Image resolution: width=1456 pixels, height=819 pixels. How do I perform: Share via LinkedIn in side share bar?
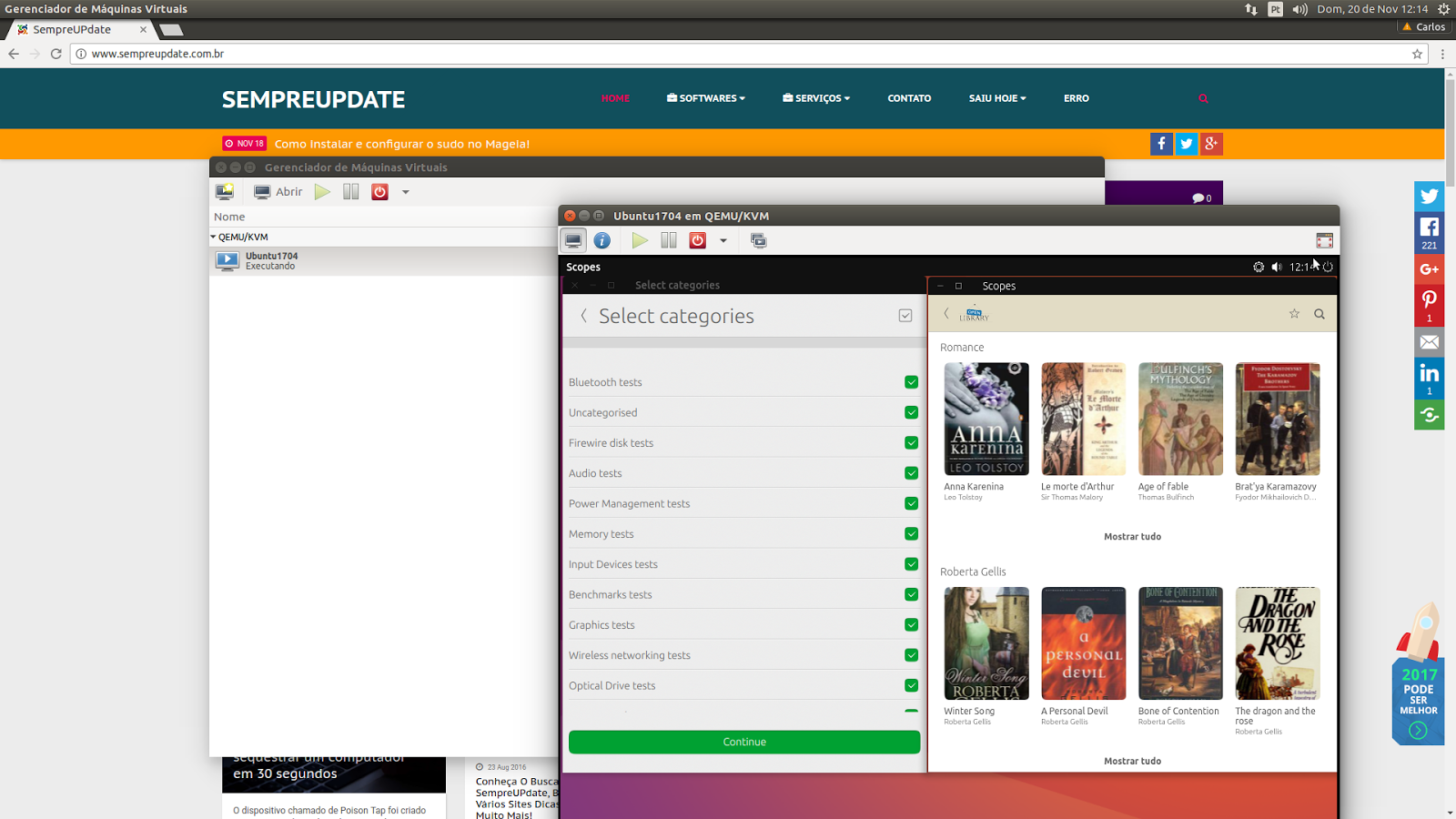1429,379
